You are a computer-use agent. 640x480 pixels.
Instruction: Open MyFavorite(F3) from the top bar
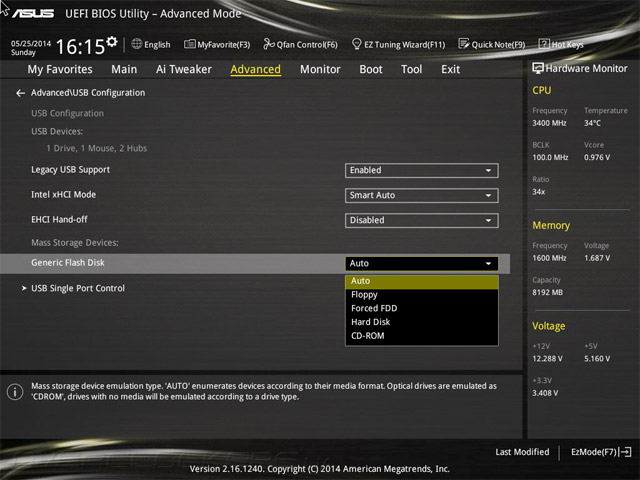point(217,44)
